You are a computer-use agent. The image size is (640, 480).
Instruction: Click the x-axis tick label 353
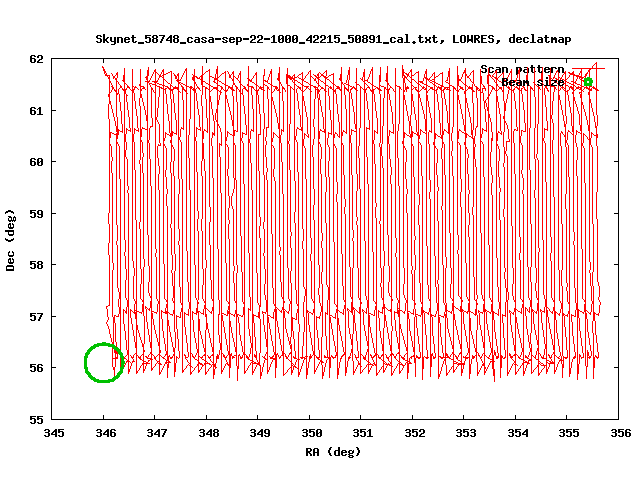[x=466, y=433]
